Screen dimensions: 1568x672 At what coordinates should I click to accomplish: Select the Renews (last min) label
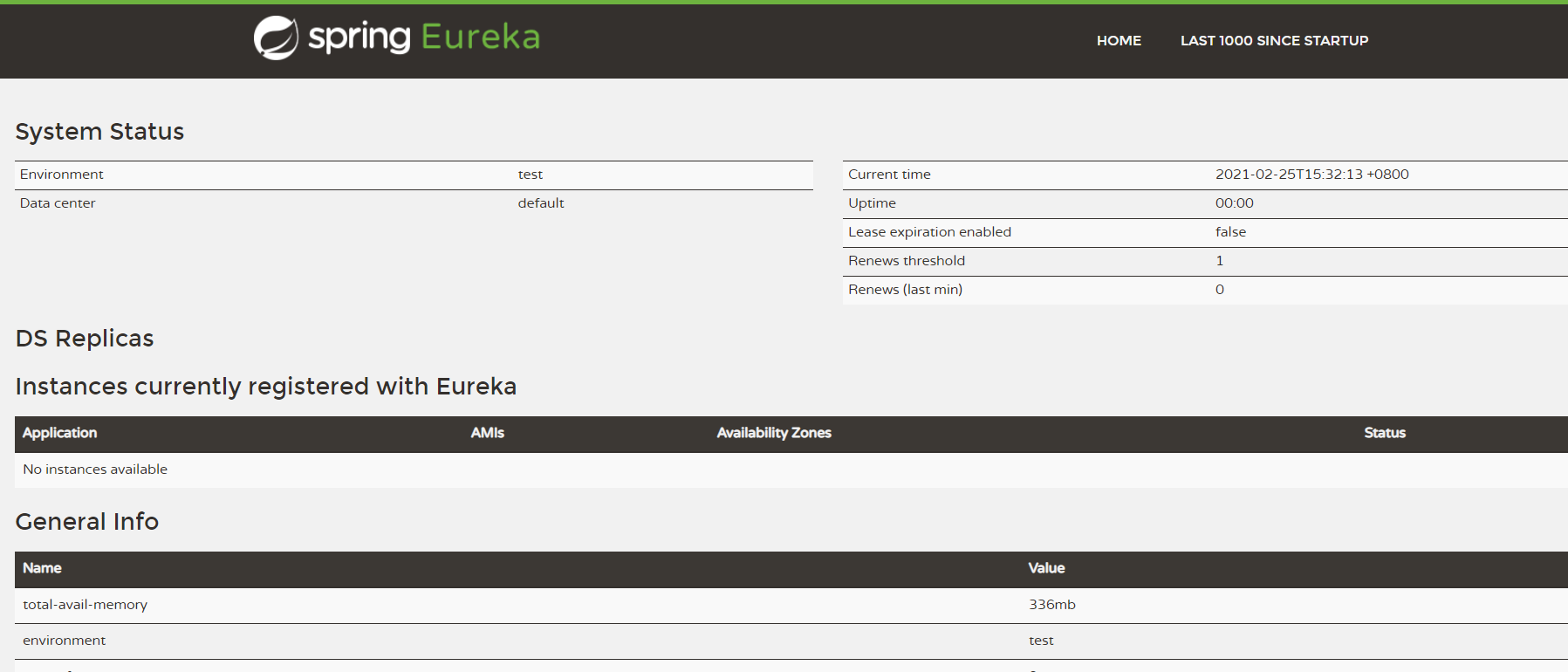point(905,290)
